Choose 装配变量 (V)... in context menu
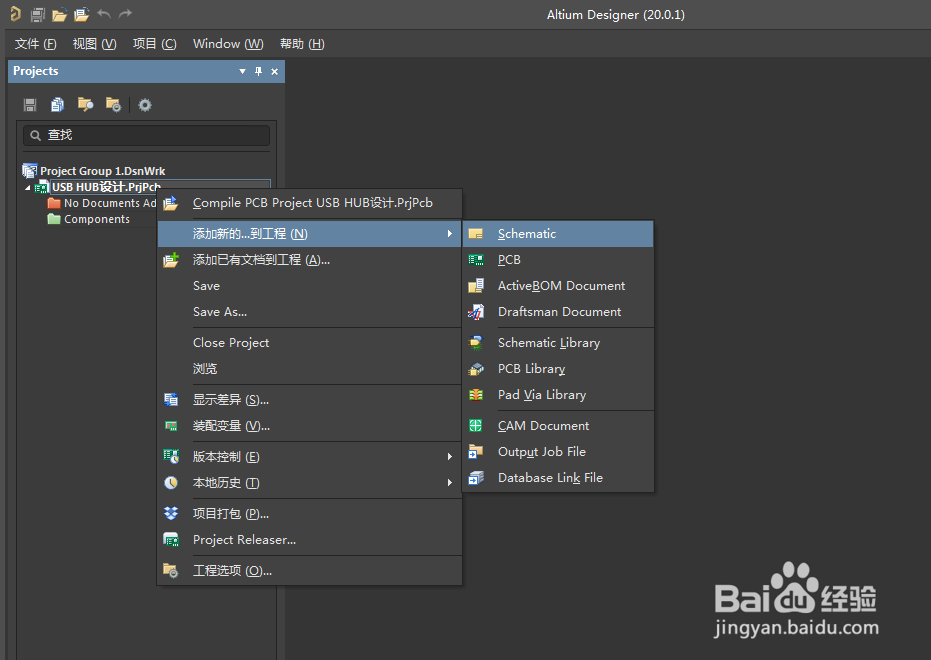Image resolution: width=931 pixels, height=660 pixels. pos(309,426)
